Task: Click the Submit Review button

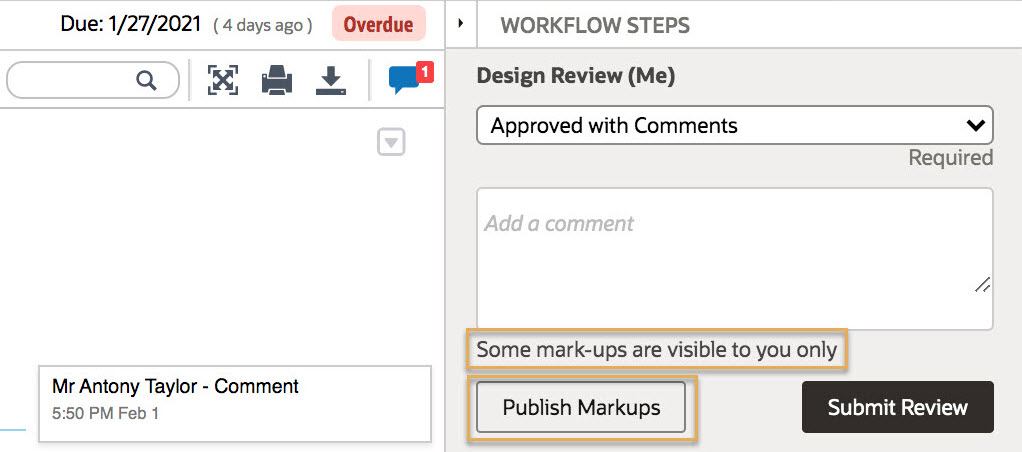Action: click(898, 408)
